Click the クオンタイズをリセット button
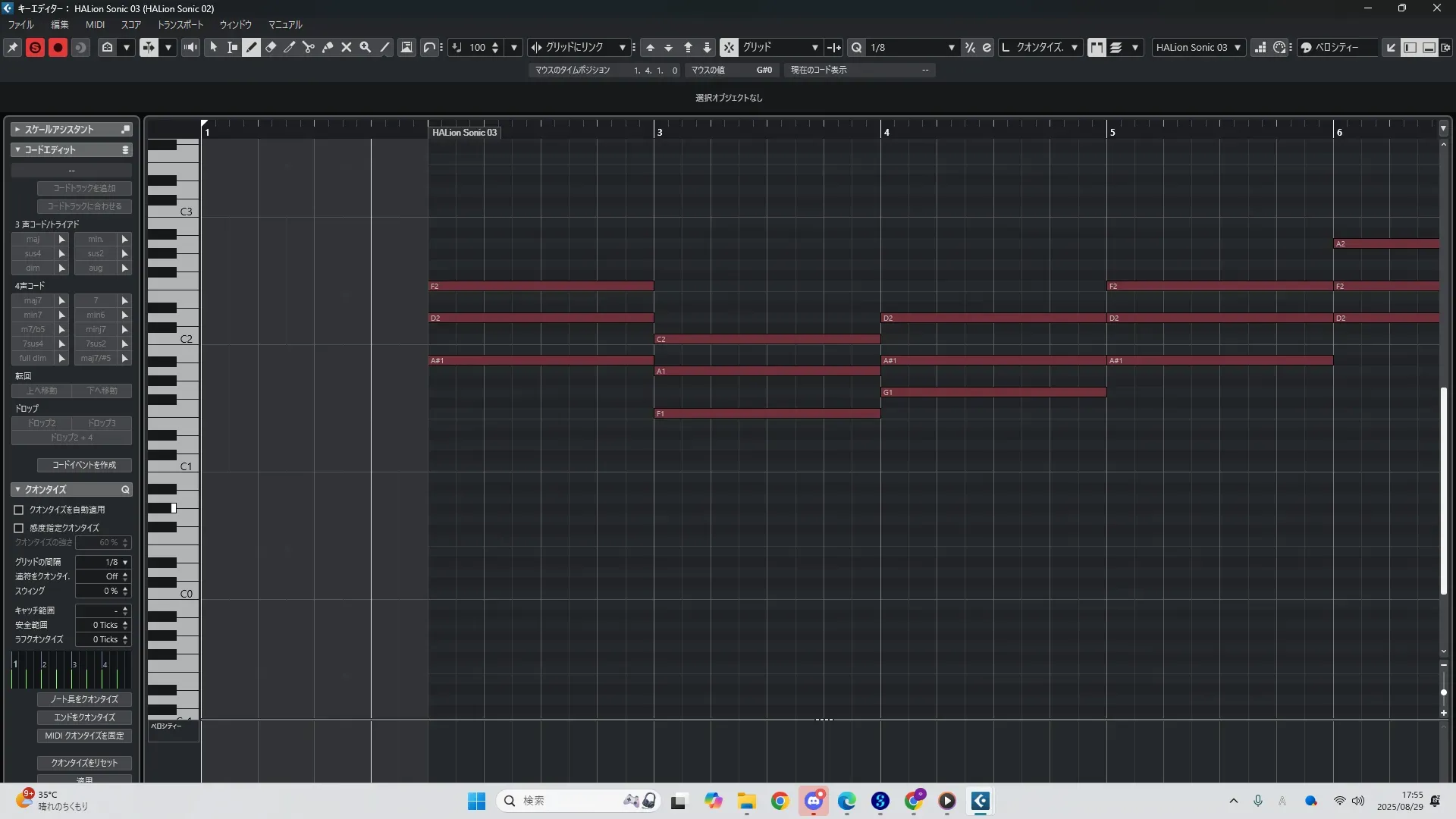 [84, 763]
